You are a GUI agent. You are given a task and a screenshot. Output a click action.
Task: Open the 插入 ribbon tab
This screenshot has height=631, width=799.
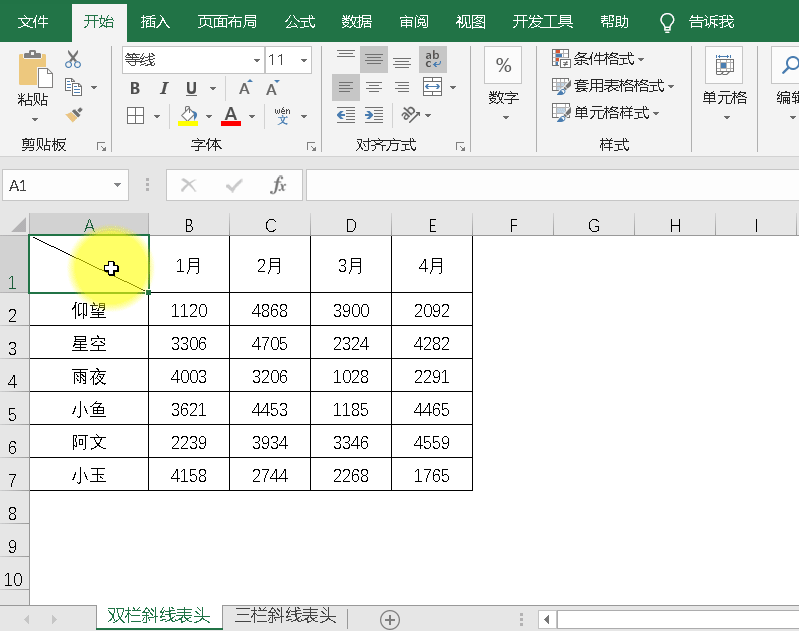coord(155,21)
